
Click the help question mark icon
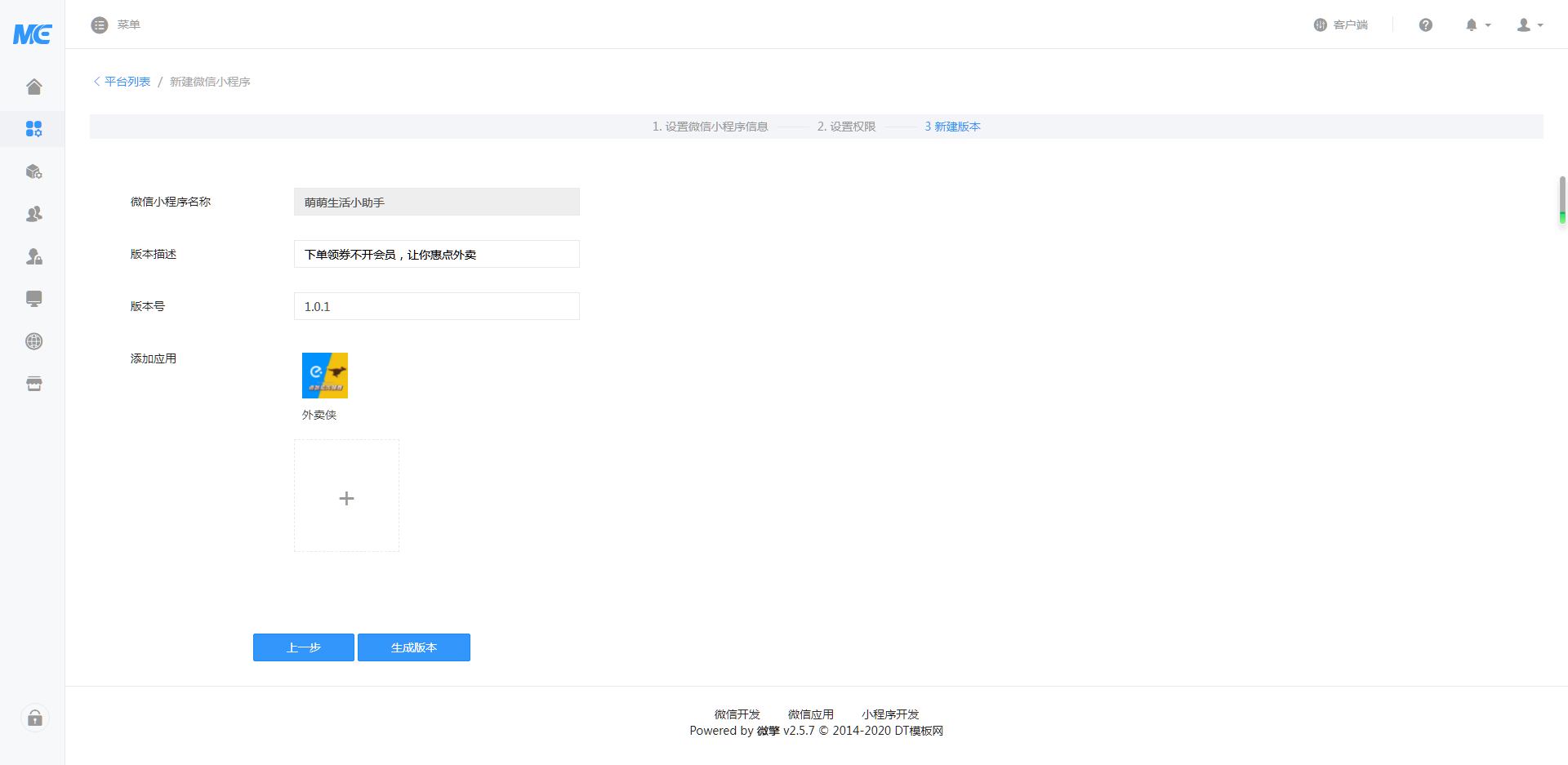coord(1426,25)
